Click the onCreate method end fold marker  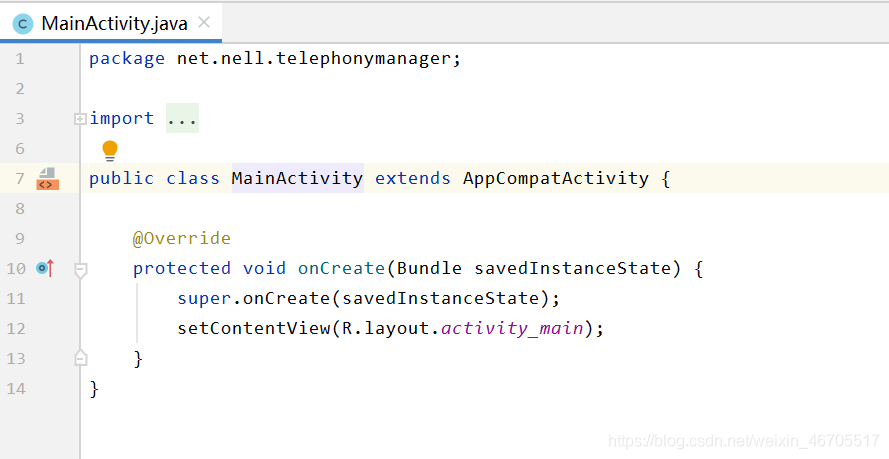point(81,358)
